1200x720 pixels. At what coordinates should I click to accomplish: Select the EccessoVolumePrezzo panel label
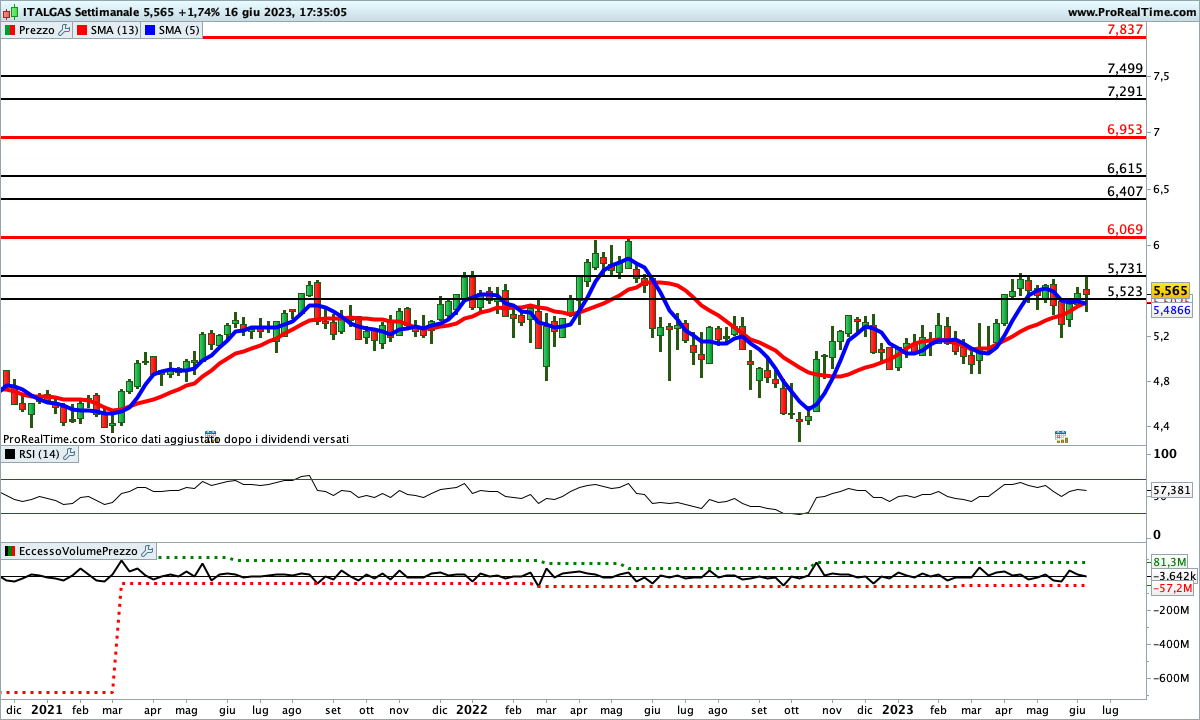(x=79, y=551)
